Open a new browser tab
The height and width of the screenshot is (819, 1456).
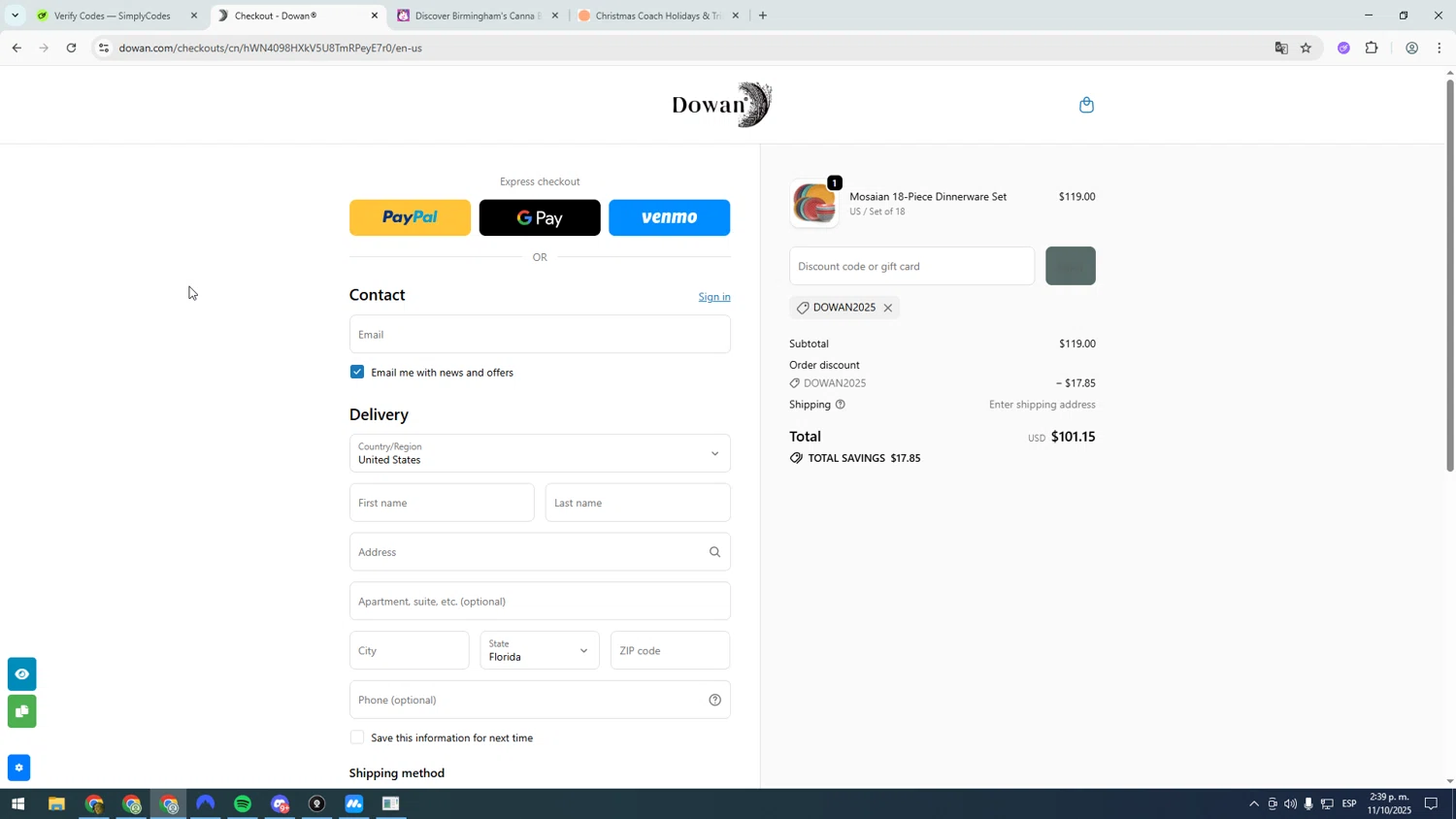click(763, 16)
